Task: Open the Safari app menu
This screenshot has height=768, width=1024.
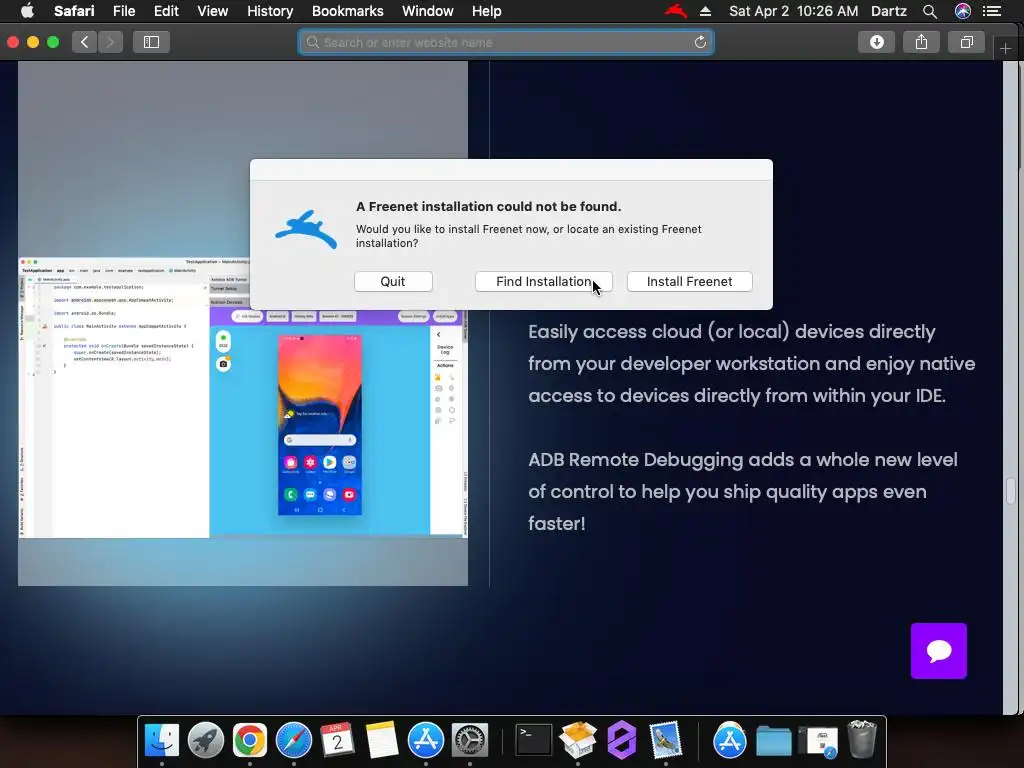Action: (74, 11)
